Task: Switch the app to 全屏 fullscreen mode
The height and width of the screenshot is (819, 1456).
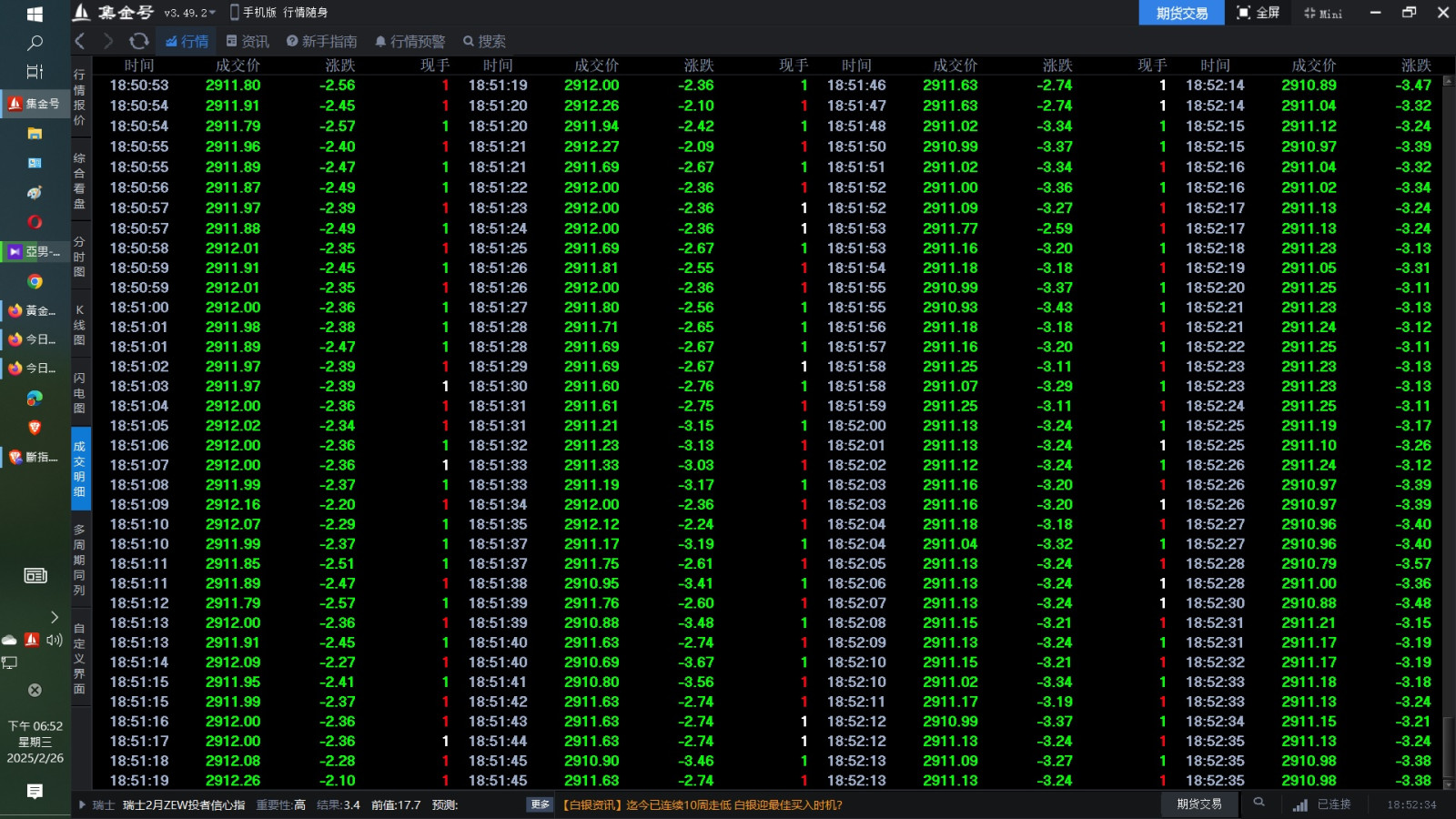Action: tap(1259, 13)
